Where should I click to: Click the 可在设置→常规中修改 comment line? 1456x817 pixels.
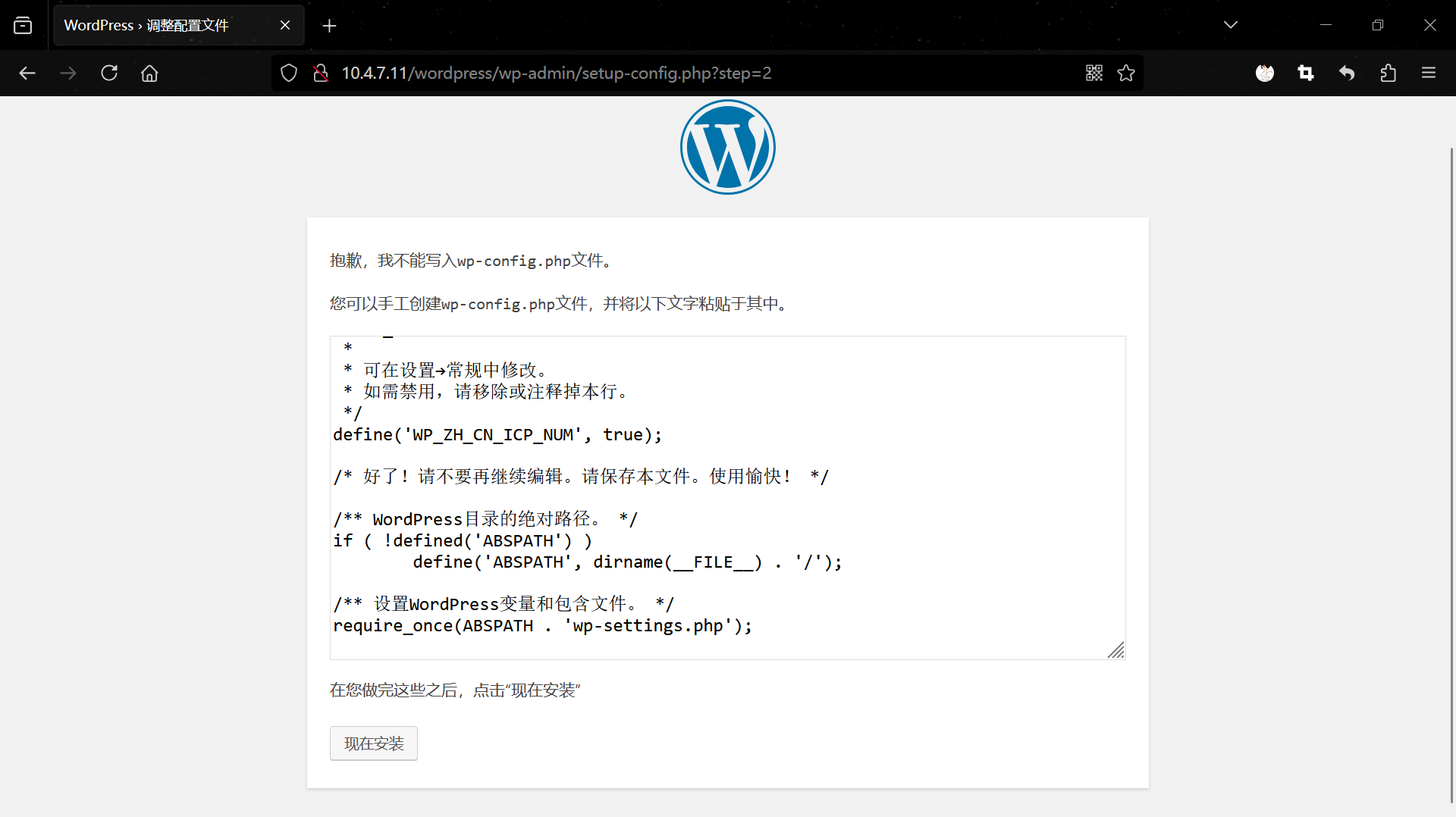pos(447,370)
